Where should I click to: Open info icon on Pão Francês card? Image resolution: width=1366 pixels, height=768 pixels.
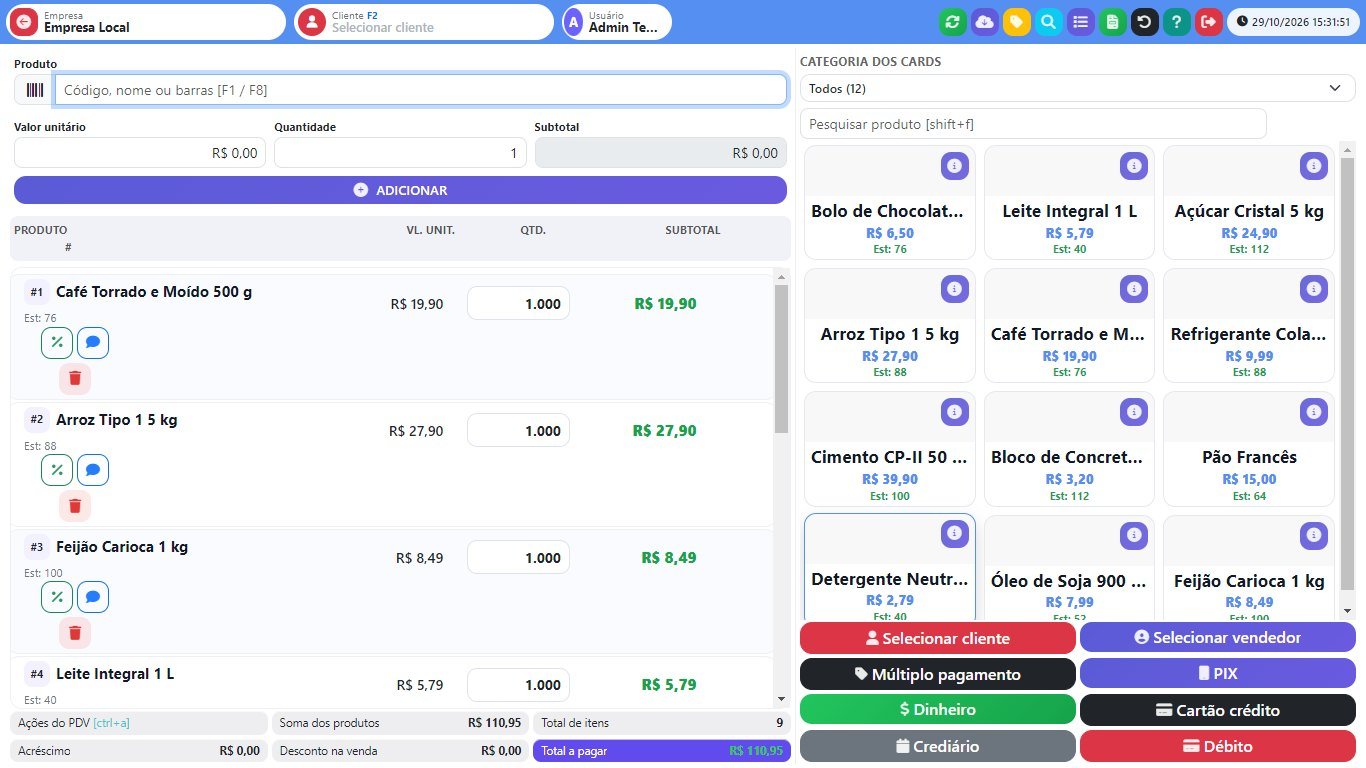coord(1313,412)
